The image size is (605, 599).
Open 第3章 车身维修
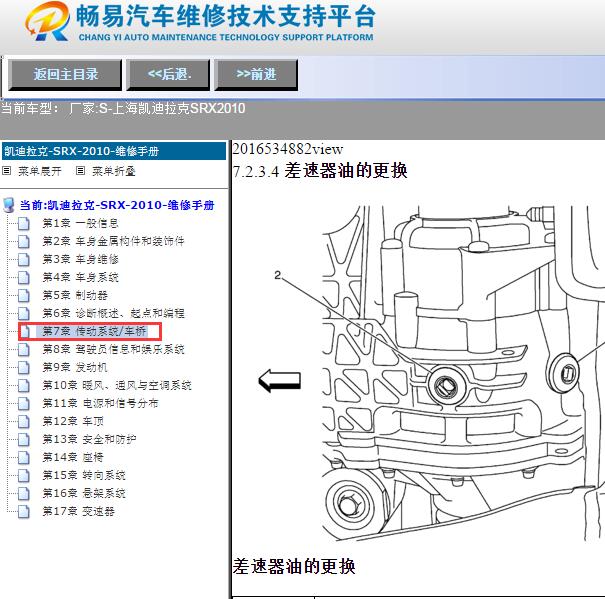tap(80, 259)
